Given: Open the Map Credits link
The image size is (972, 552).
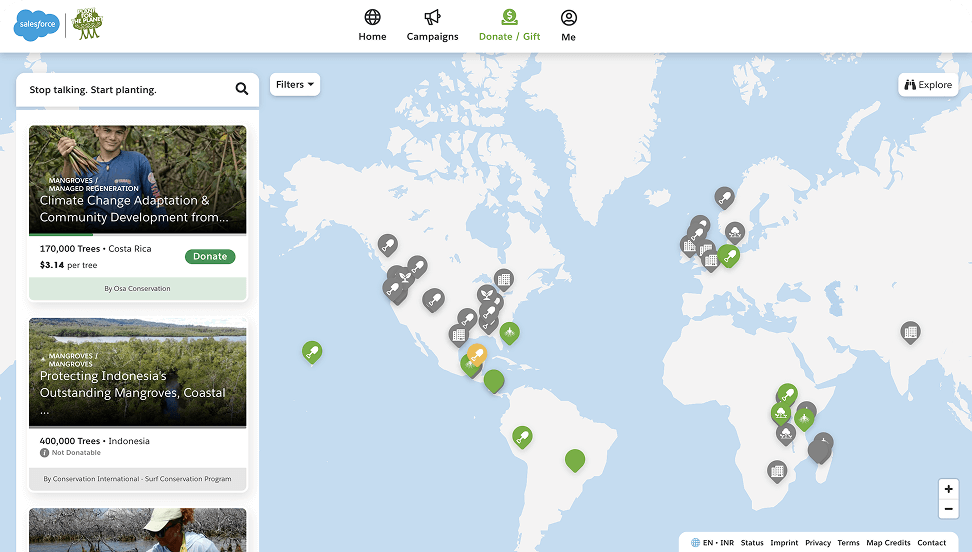Looking at the screenshot, I should [x=888, y=543].
